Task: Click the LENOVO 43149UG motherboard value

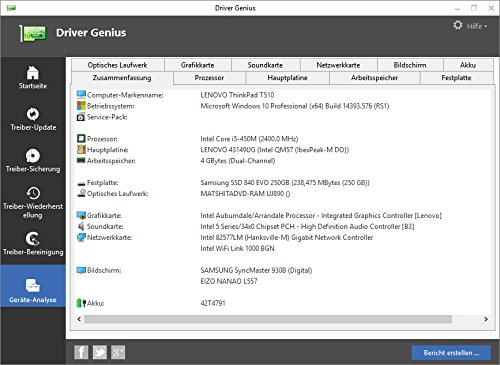Action: pos(275,150)
